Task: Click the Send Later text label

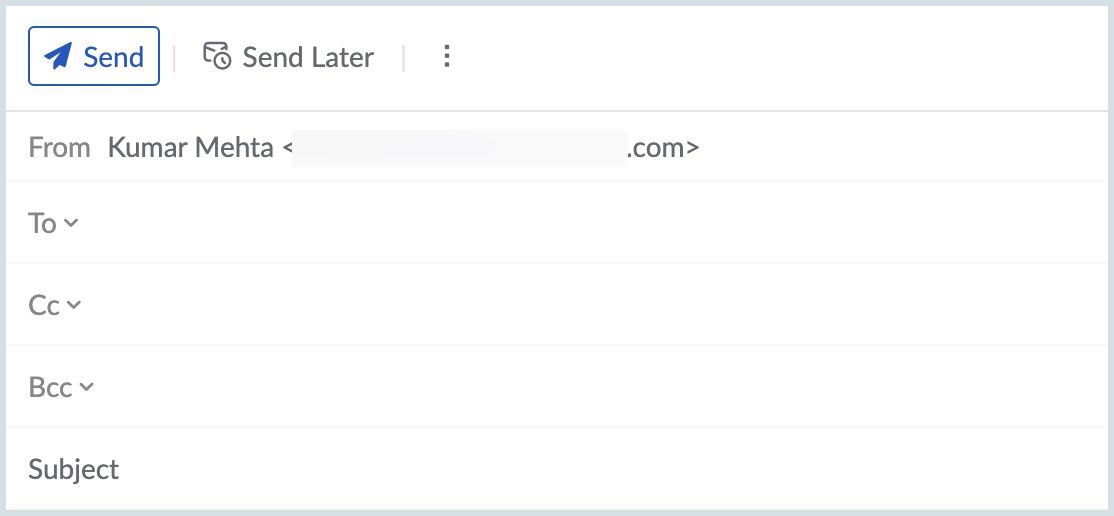Action: pos(308,57)
